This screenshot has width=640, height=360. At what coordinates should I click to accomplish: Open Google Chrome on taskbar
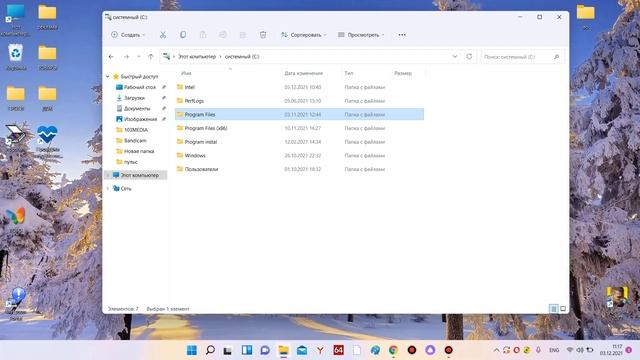click(393, 350)
